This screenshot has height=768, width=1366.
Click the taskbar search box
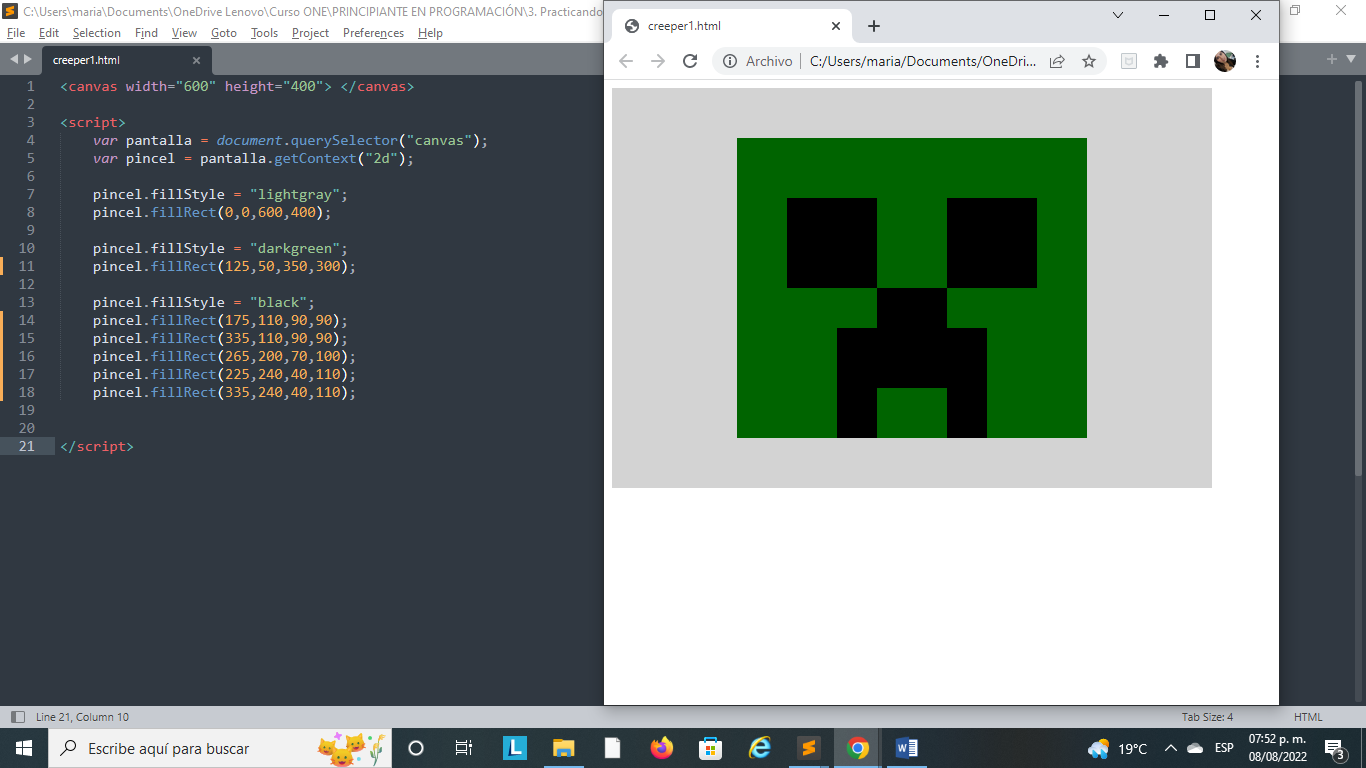220,748
